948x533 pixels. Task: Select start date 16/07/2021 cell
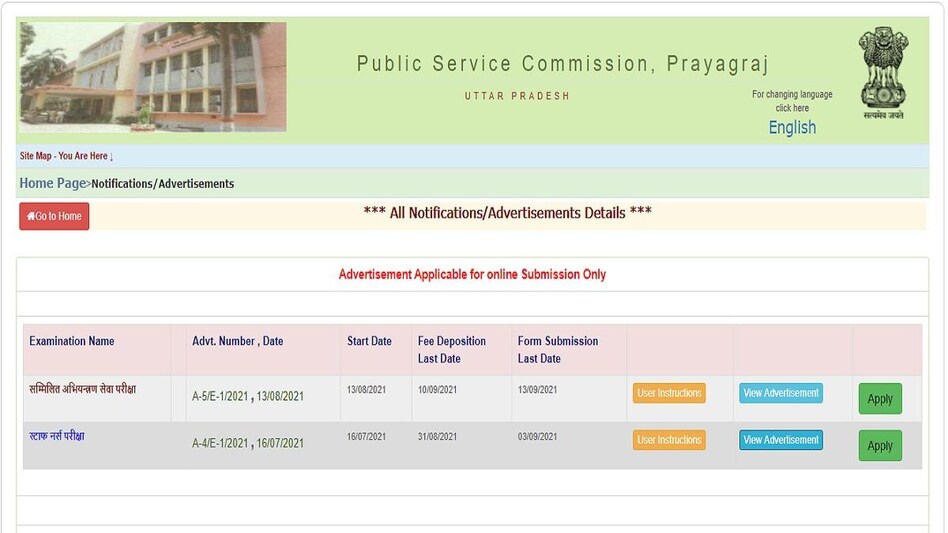pyautogui.click(x=366, y=436)
